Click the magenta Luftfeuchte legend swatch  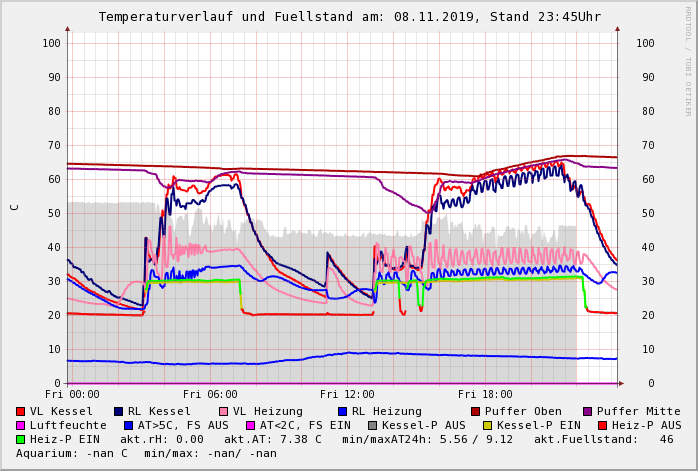click(20, 425)
